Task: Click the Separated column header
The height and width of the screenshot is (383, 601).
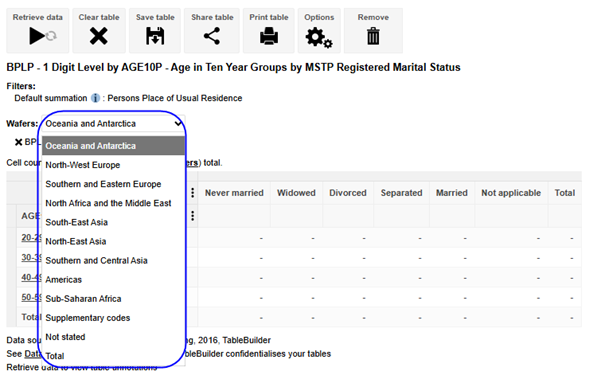Action: tap(401, 193)
